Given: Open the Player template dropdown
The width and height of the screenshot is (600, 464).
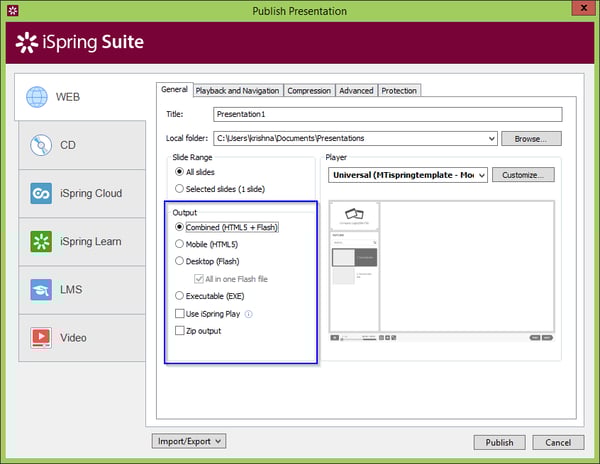Looking at the screenshot, I should [x=482, y=175].
